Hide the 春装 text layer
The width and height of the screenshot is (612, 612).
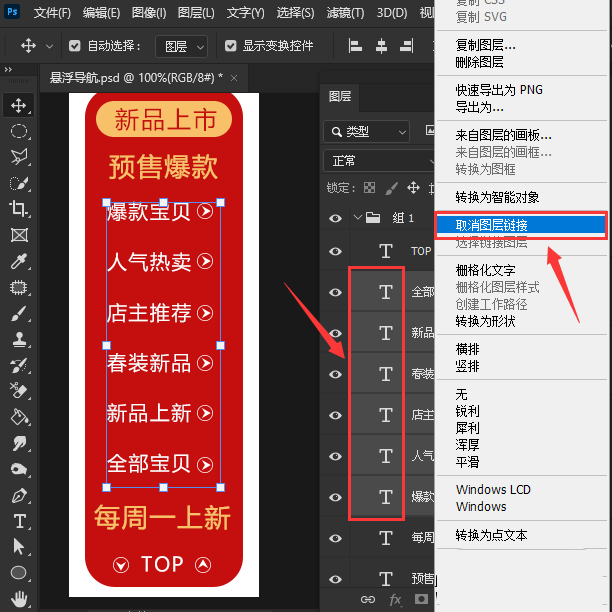tap(335, 374)
